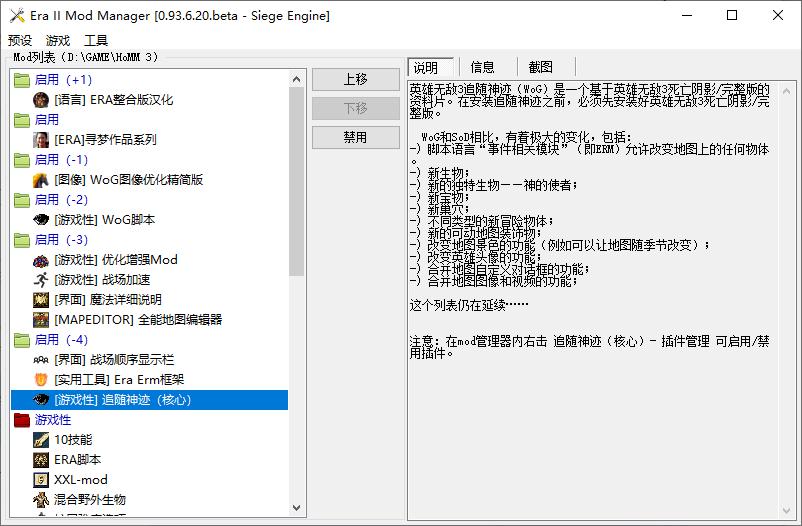Select the 启用 (+1) group label
802x526 pixels.
point(63,80)
